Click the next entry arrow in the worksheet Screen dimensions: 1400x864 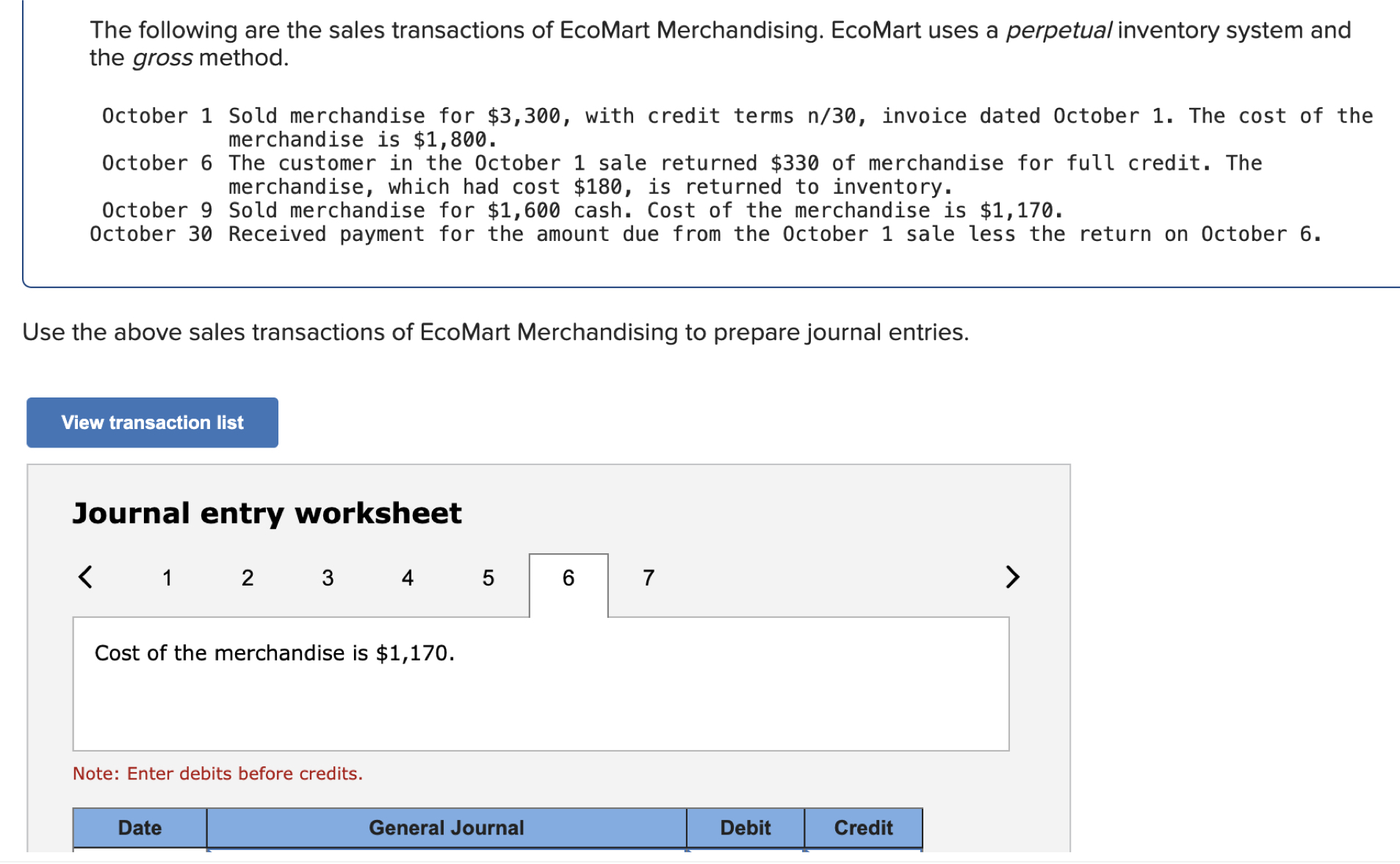(x=1012, y=577)
